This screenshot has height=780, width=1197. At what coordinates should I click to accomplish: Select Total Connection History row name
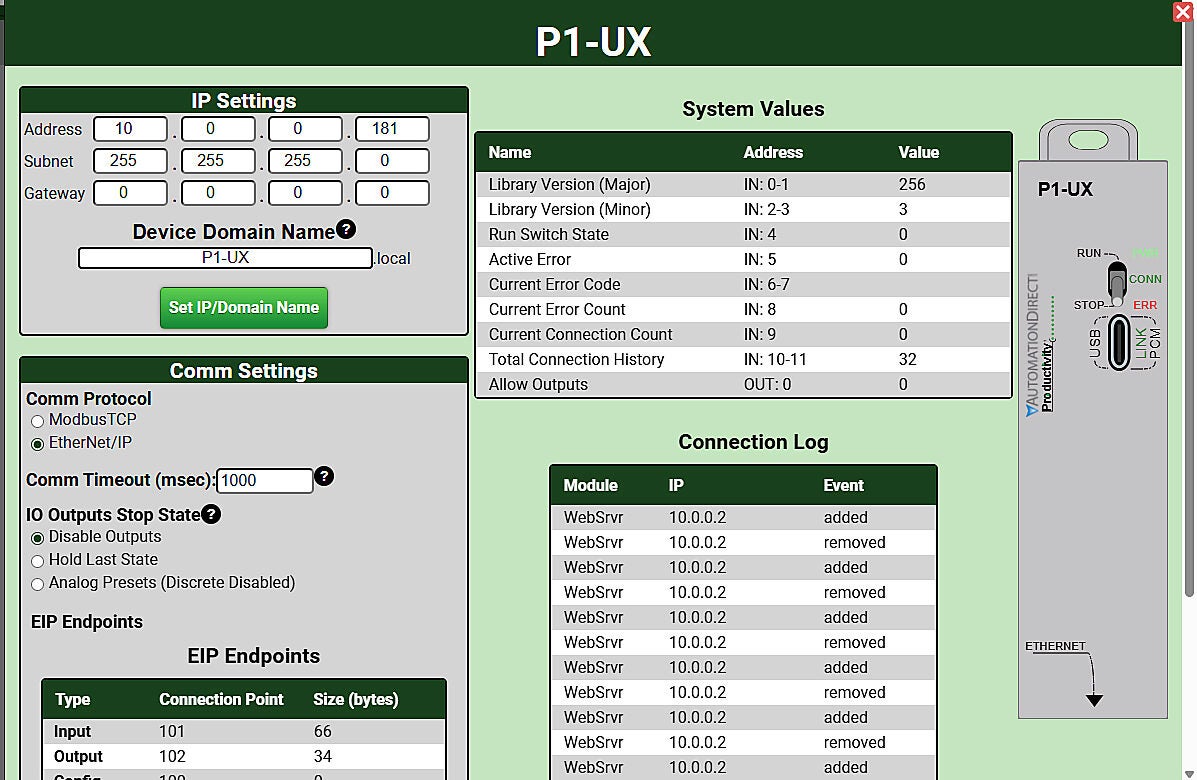(x=576, y=360)
